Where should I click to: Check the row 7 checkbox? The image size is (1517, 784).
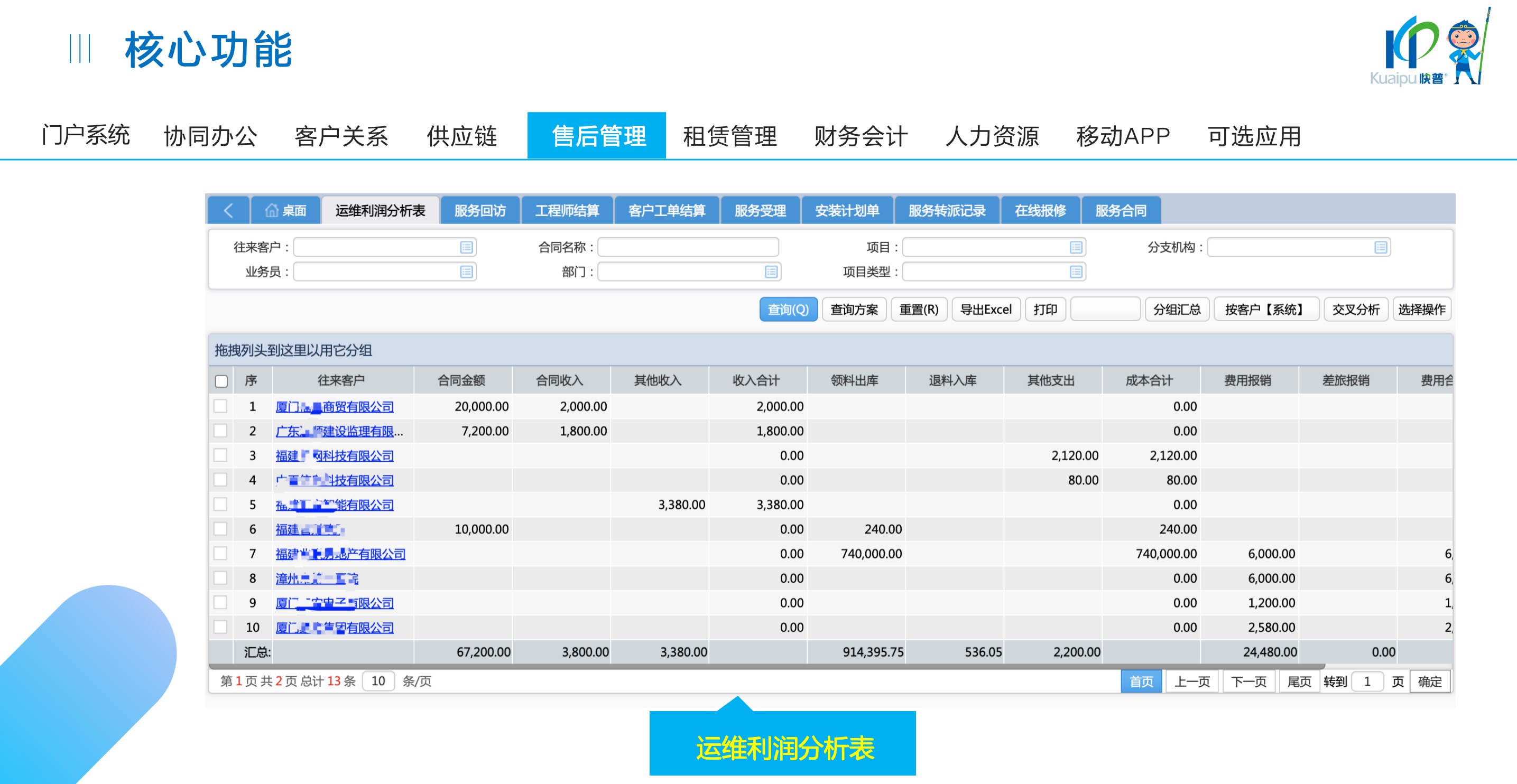click(x=221, y=553)
